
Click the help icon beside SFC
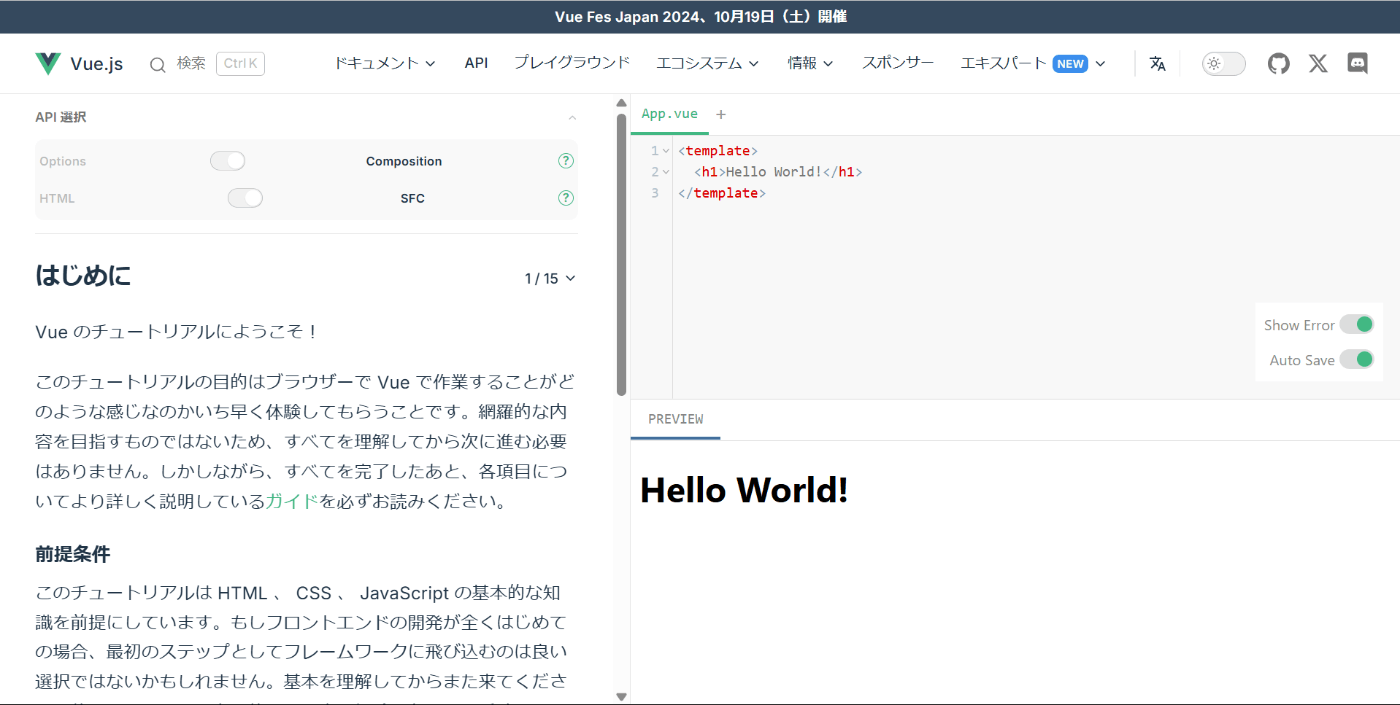point(566,198)
